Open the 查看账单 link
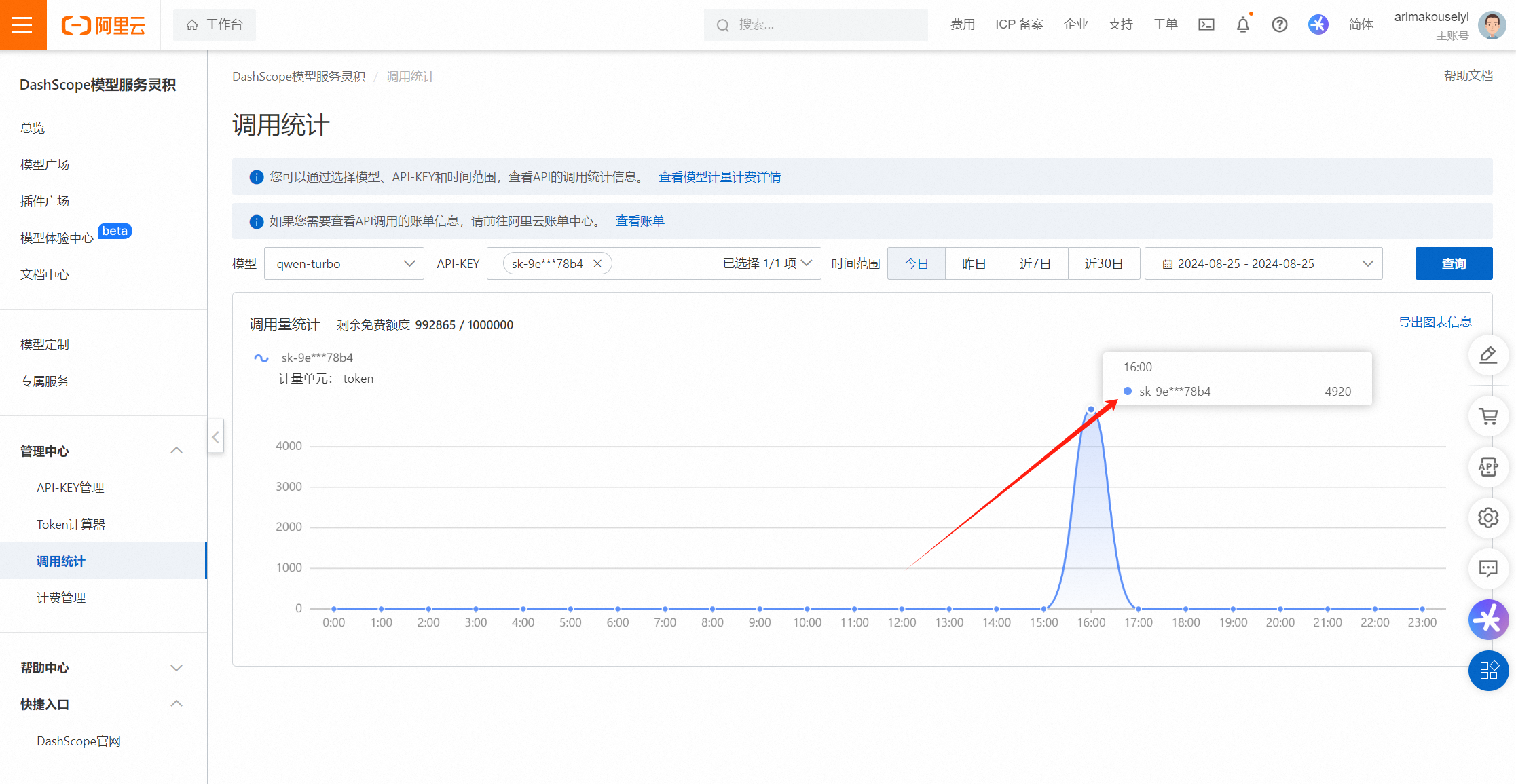Screen dimensions: 1516x784 pyautogui.click(x=640, y=221)
